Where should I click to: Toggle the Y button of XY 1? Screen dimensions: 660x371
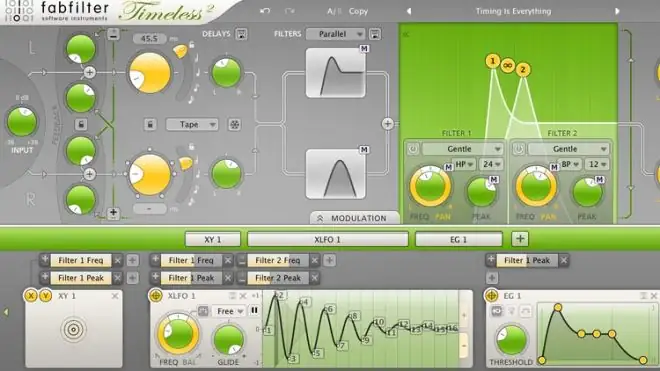coord(45,296)
